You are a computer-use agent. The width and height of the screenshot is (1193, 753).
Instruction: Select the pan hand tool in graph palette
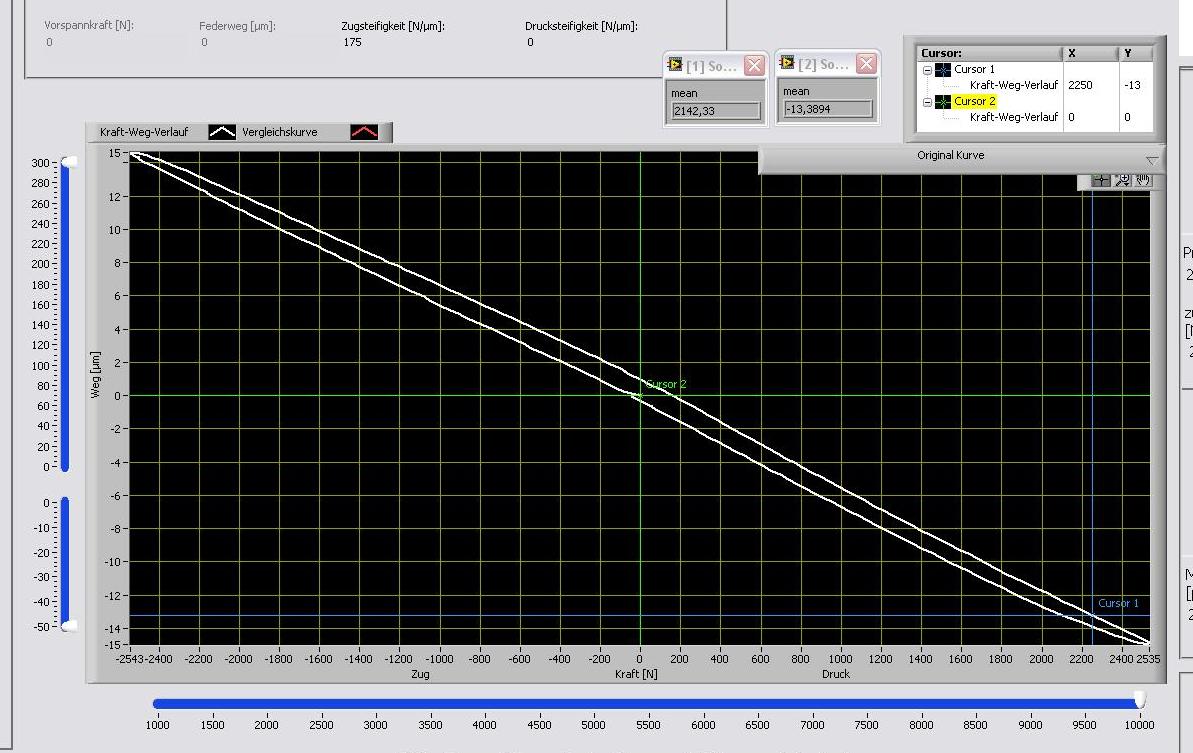pos(1143,180)
